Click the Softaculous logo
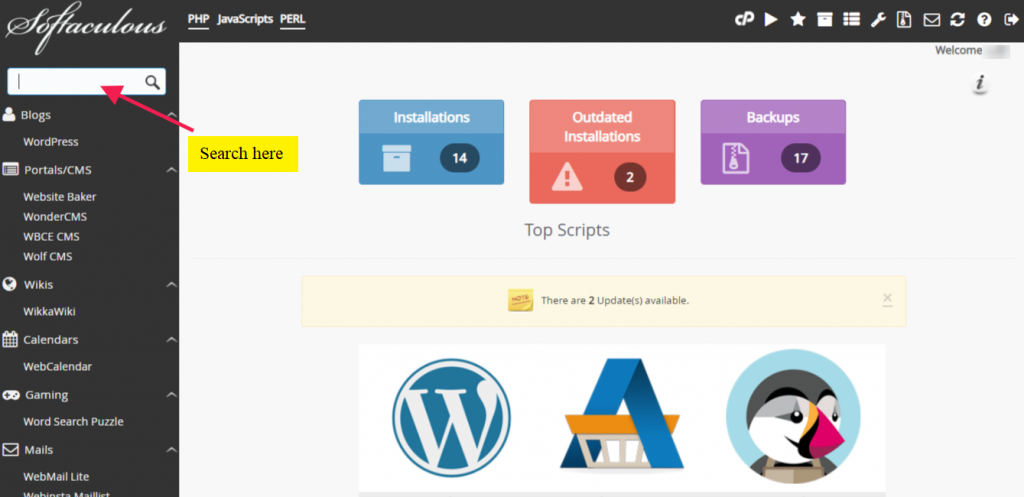1024x497 pixels. click(87, 25)
